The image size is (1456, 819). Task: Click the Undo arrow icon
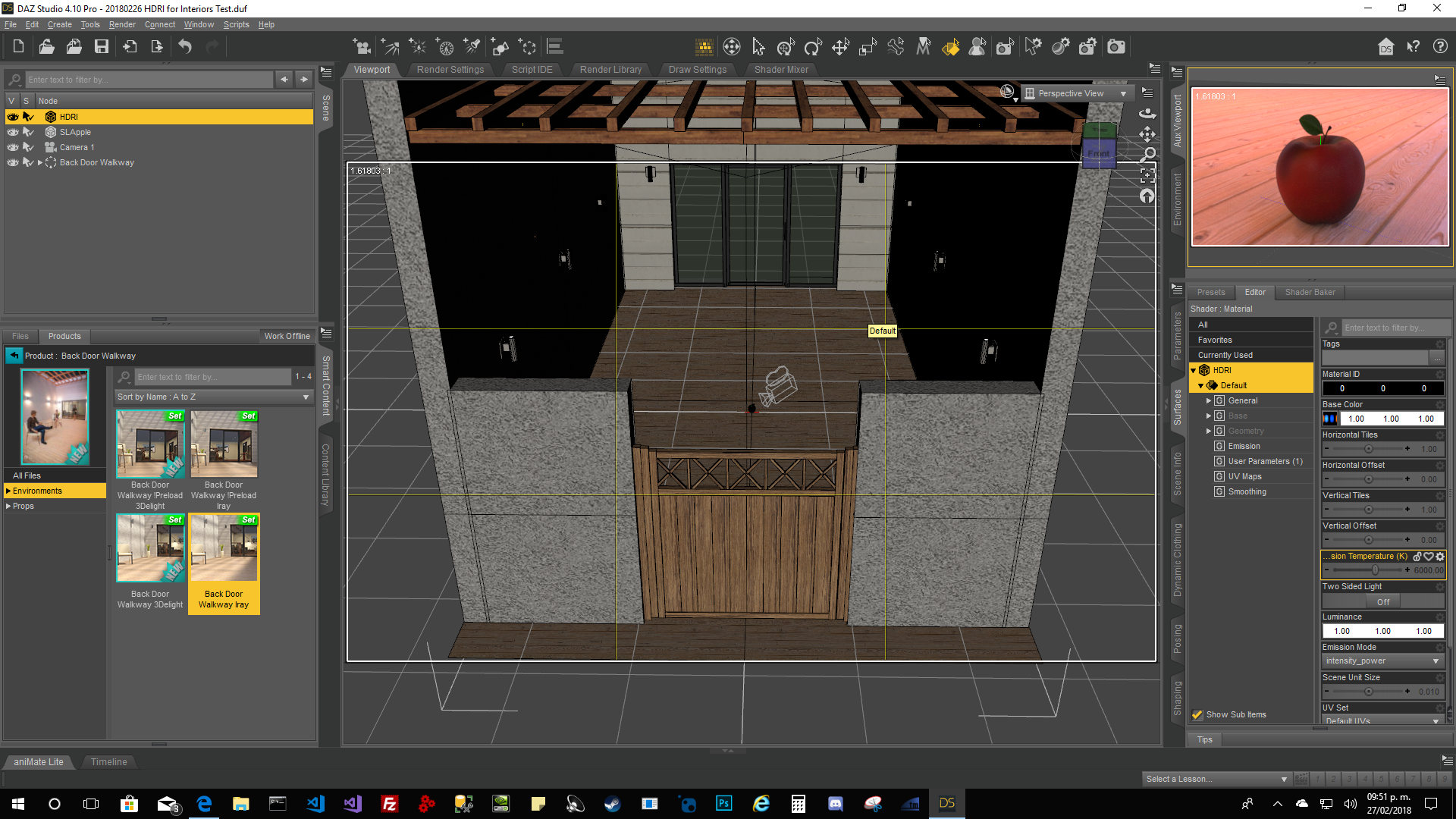[x=185, y=47]
